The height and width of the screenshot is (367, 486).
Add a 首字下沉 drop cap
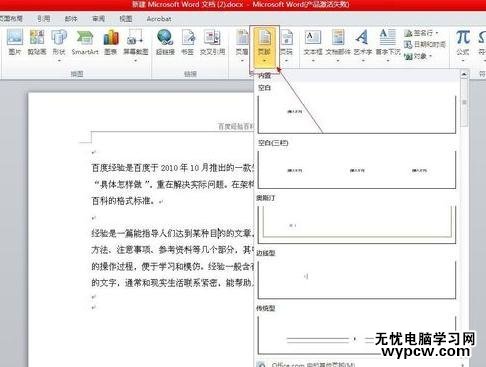388,45
